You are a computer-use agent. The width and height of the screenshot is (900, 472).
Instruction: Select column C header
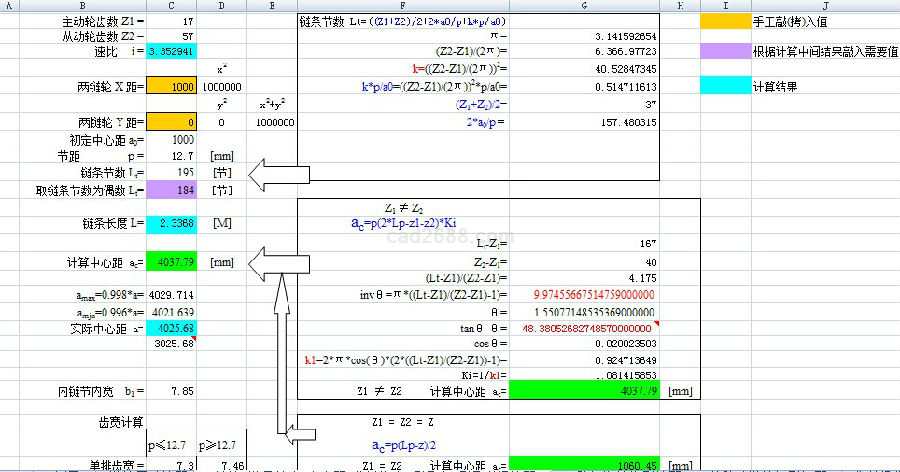click(171, 5)
